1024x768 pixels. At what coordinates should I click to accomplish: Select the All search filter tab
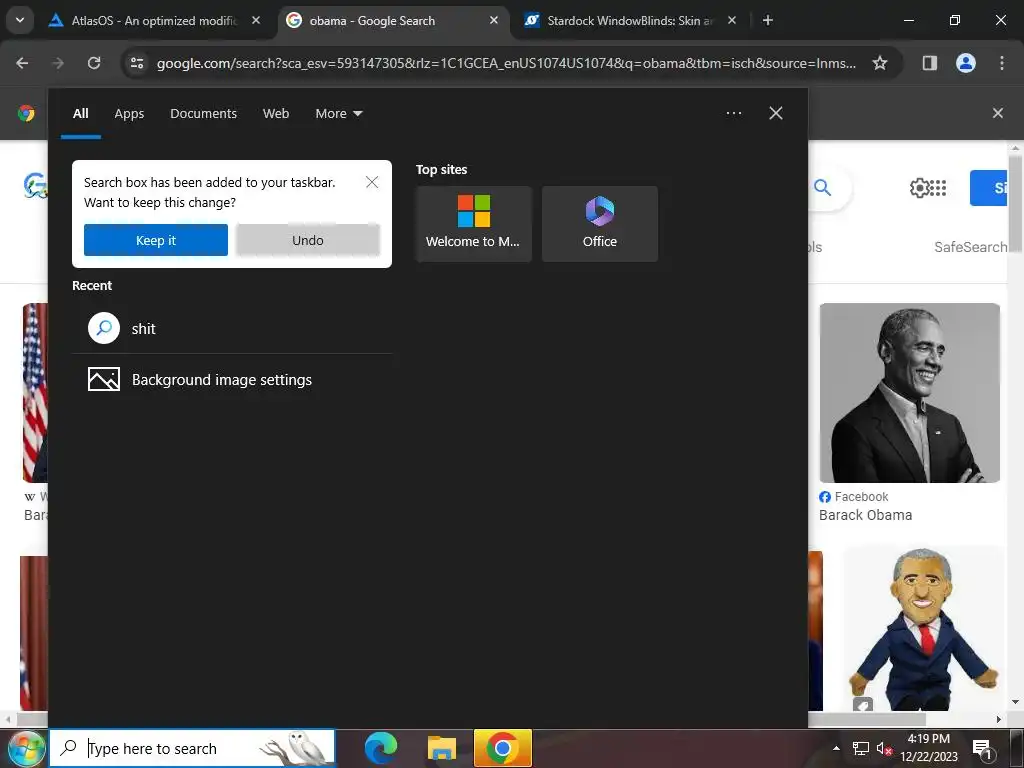tap(80, 114)
